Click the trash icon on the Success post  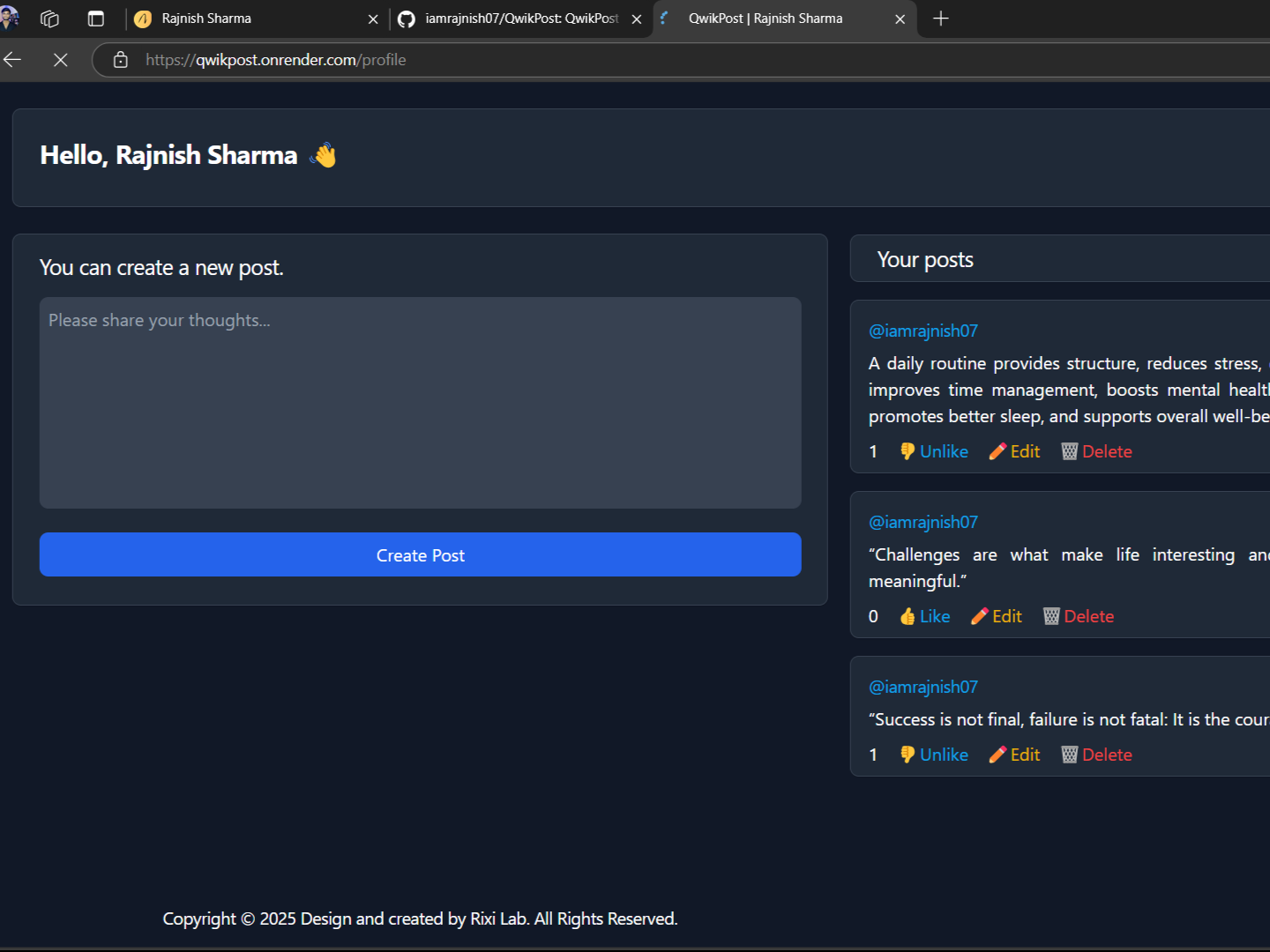point(1069,755)
